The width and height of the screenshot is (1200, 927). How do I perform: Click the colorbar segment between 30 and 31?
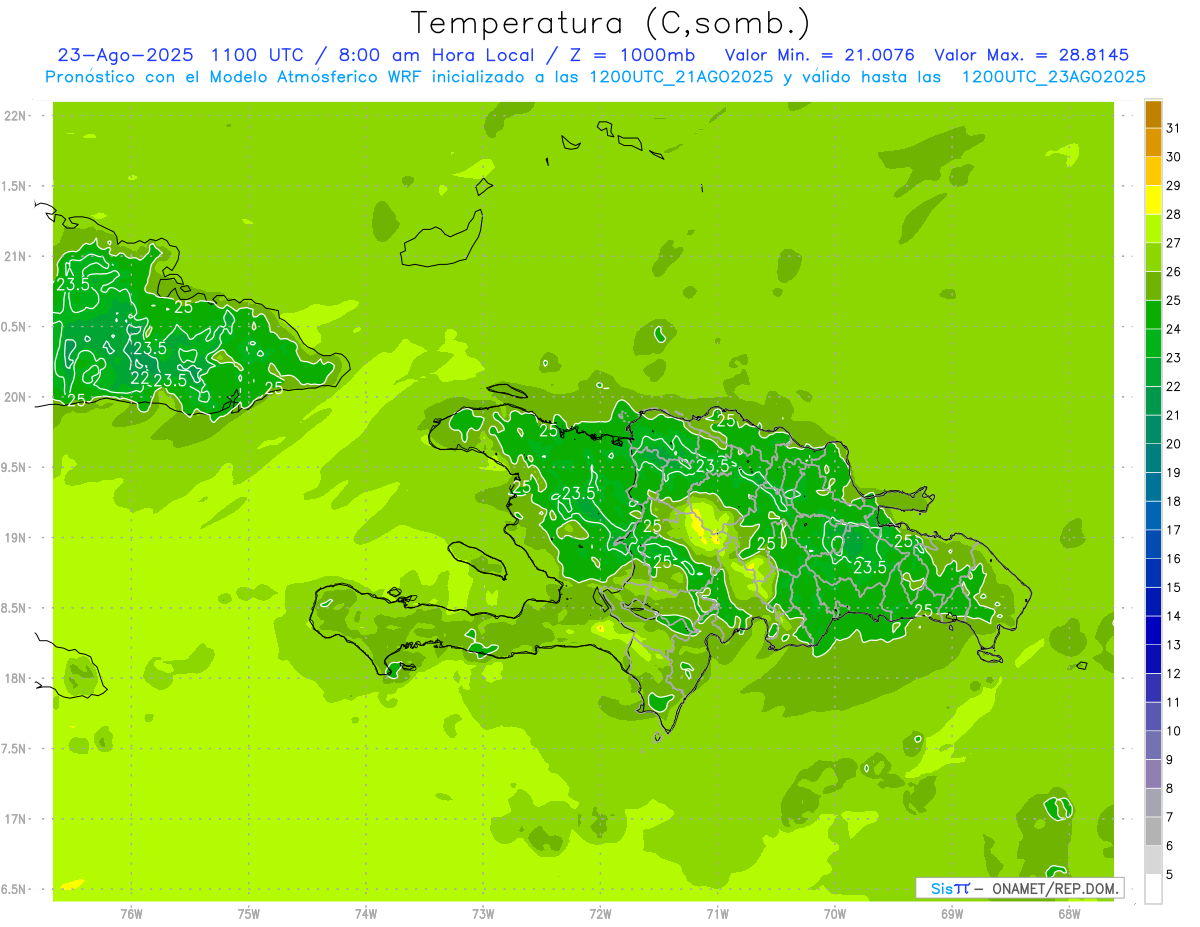coord(1153,142)
